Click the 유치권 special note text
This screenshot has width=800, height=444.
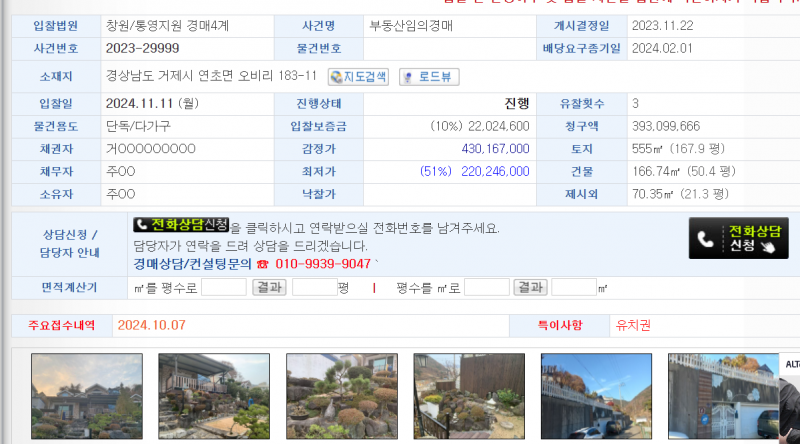pos(633,326)
